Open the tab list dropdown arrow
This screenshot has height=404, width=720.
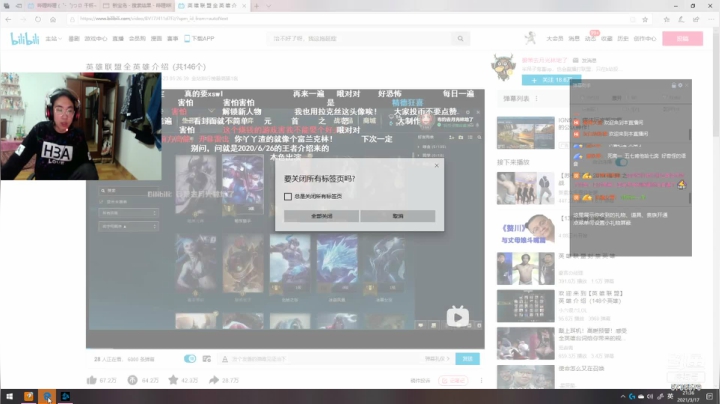click(x=269, y=6)
